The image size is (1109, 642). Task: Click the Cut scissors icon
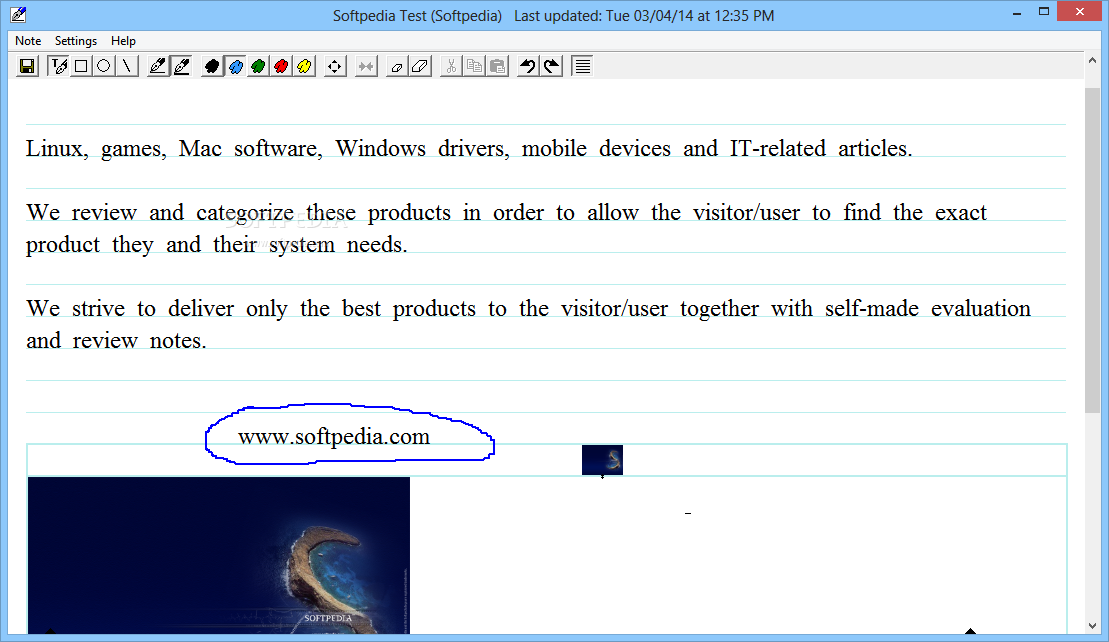[451, 66]
